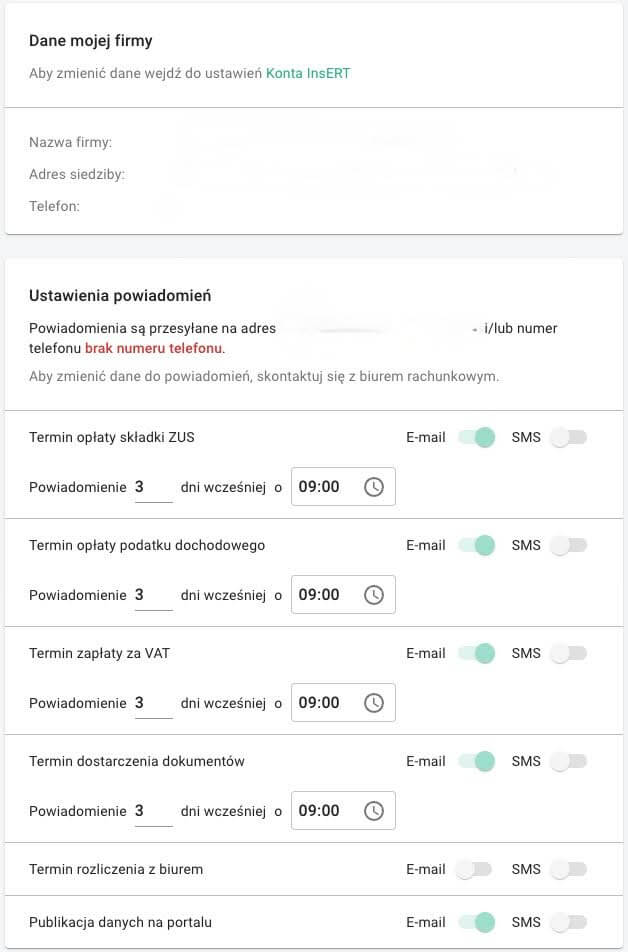Image resolution: width=628 pixels, height=952 pixels.
Task: Toggle E-mail for Publikacja danych na portalu
Action: (477, 922)
